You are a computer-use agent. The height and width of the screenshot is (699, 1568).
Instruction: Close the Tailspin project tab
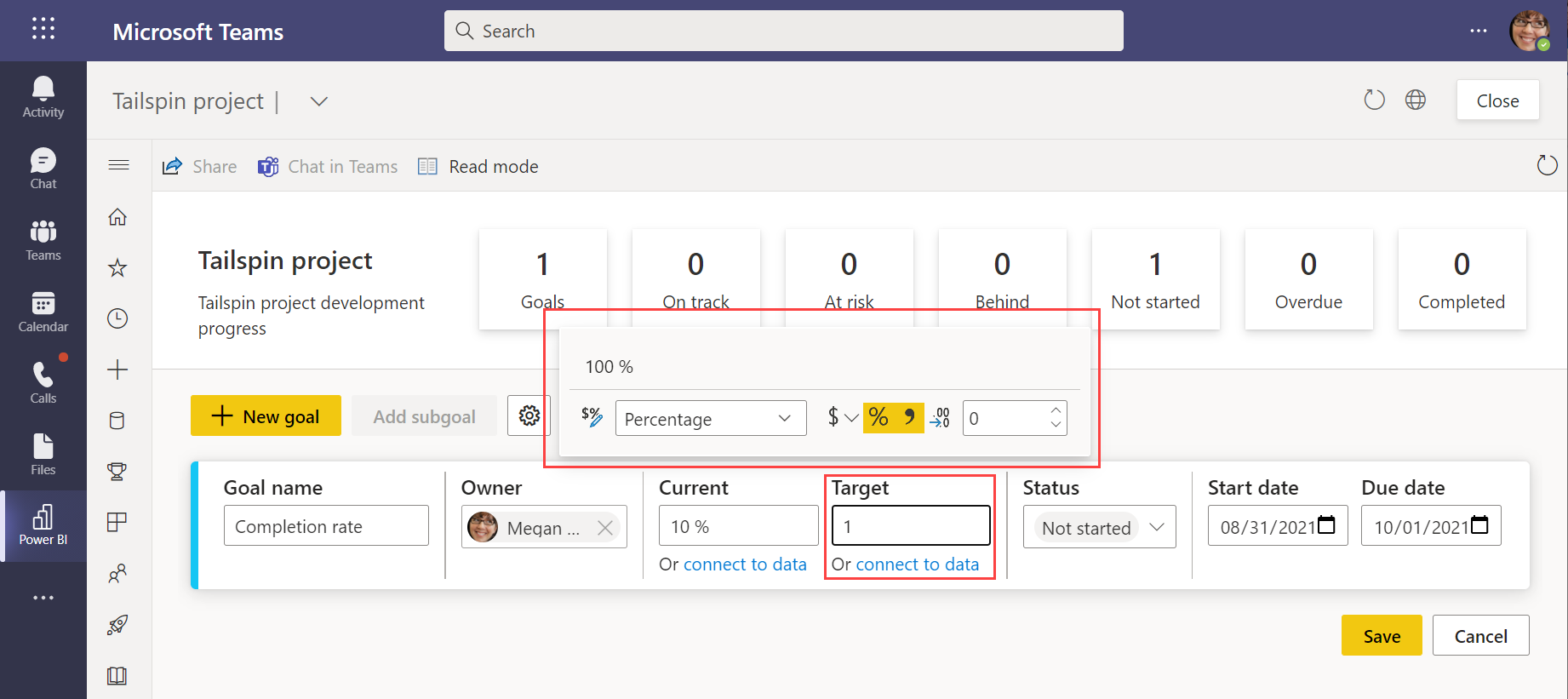pos(1498,100)
